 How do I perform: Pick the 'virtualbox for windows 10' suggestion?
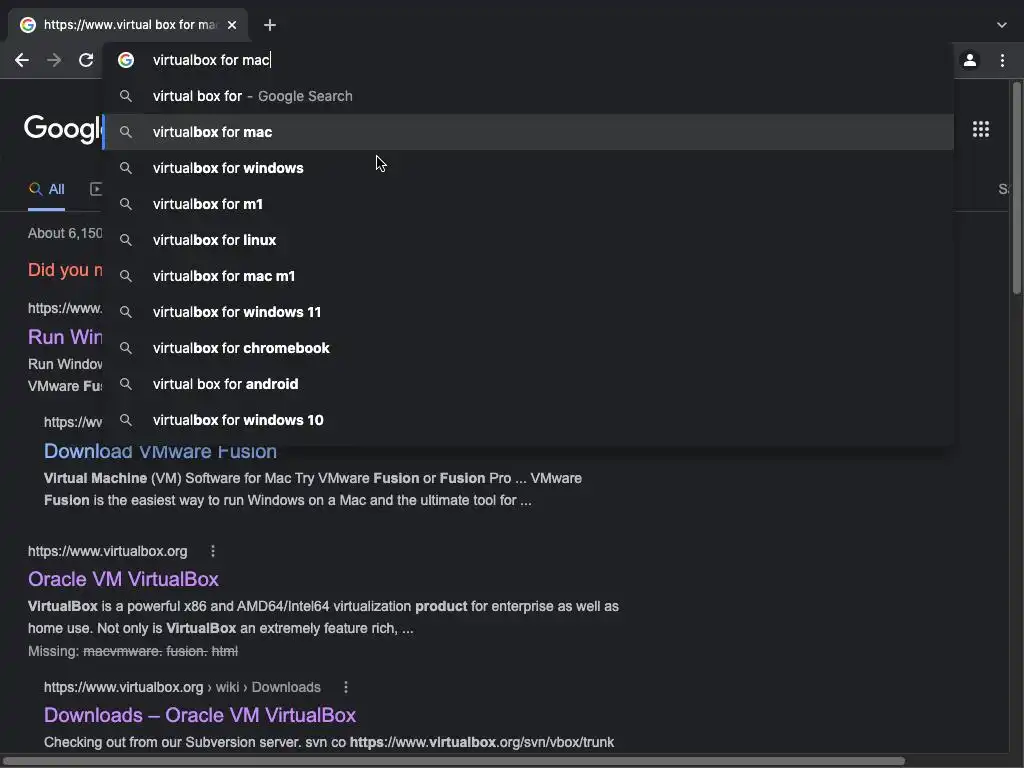pyautogui.click(x=529, y=419)
